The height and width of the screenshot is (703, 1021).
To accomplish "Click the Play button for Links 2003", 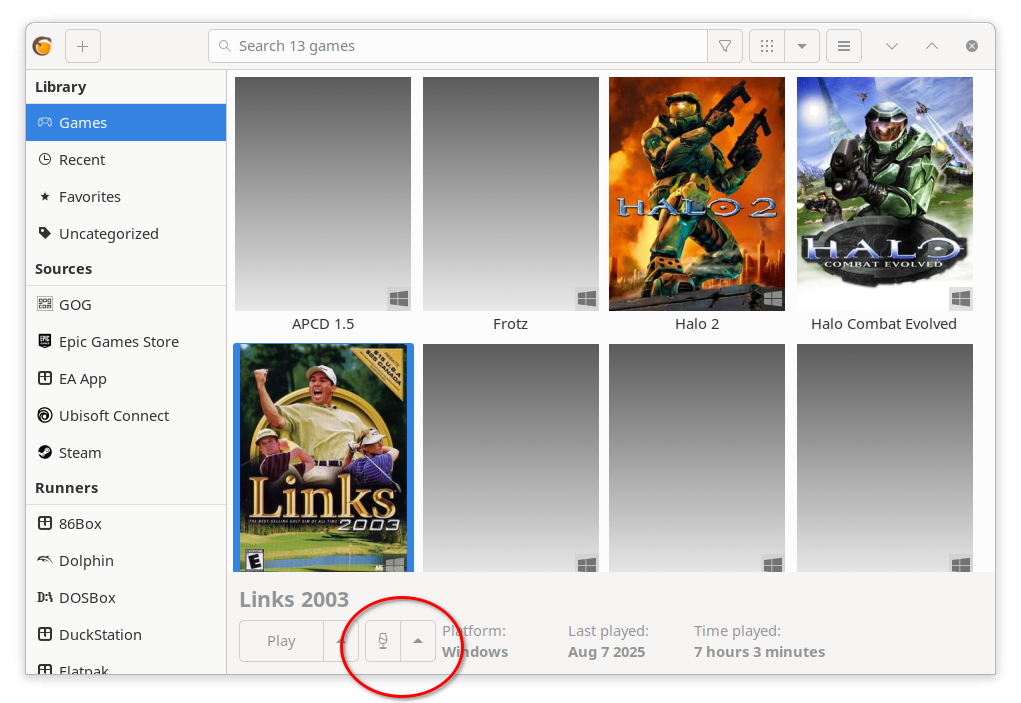I will click(281, 641).
